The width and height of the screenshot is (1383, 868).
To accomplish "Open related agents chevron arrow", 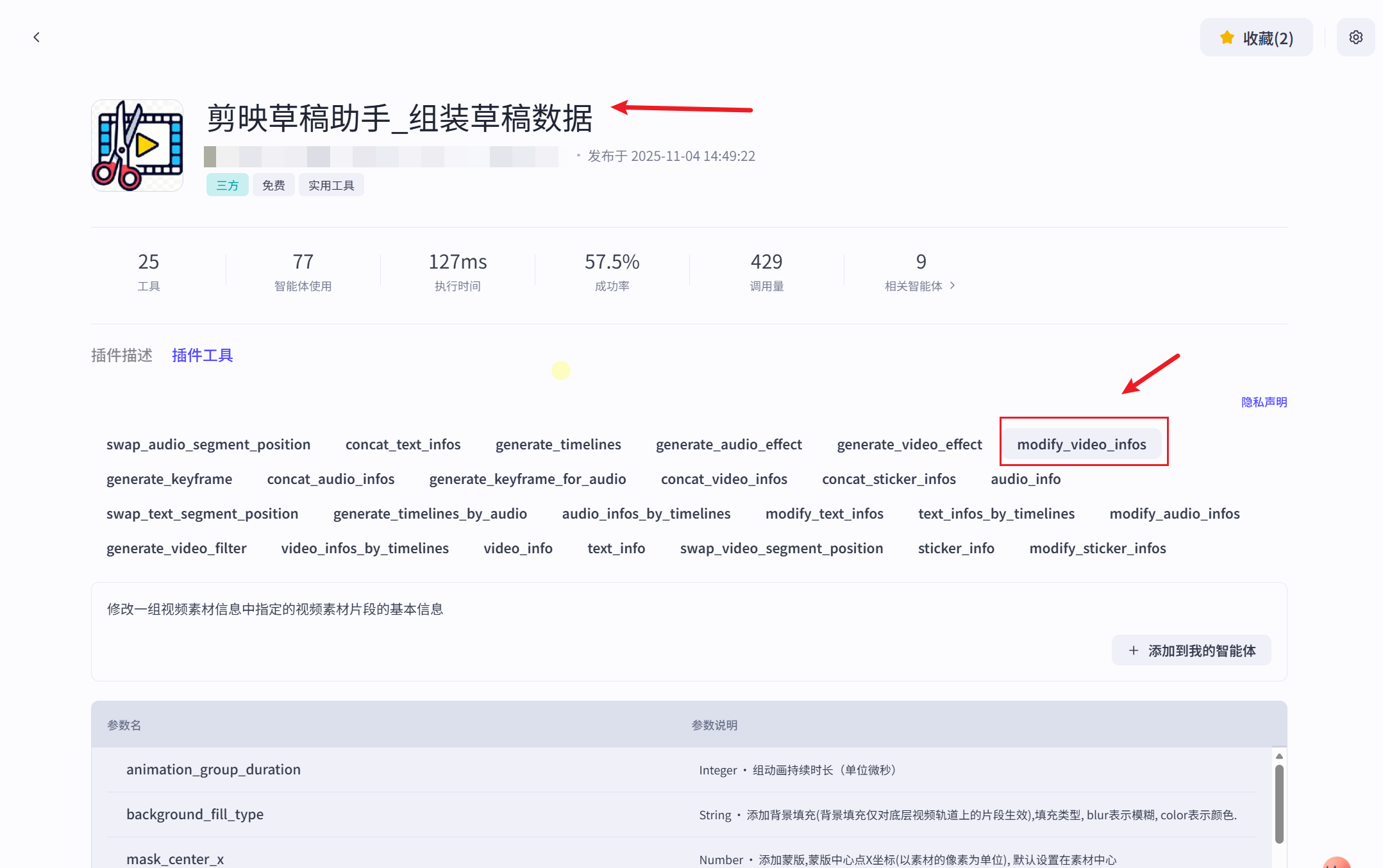I will [952, 285].
